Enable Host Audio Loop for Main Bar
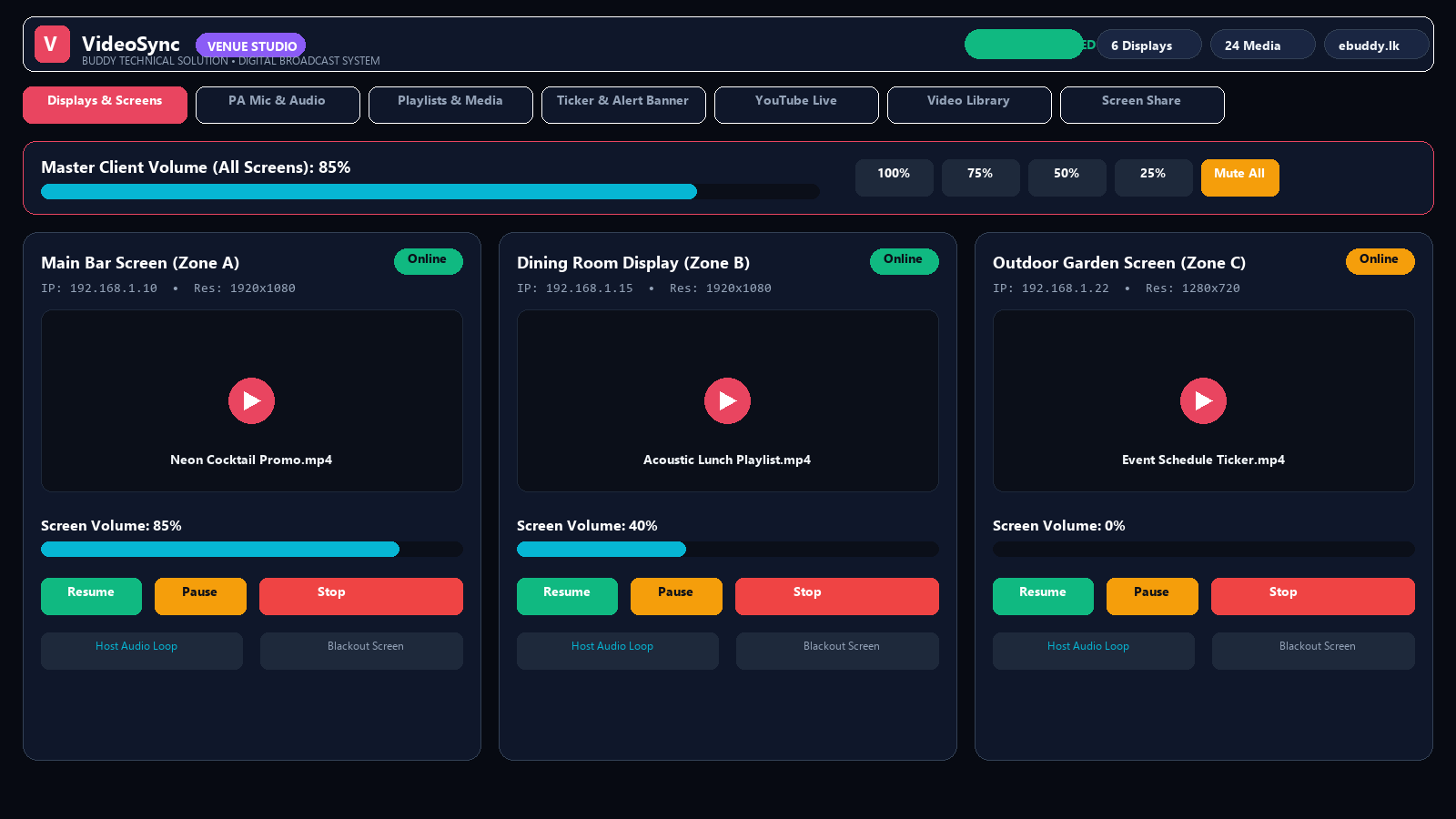 (x=142, y=651)
